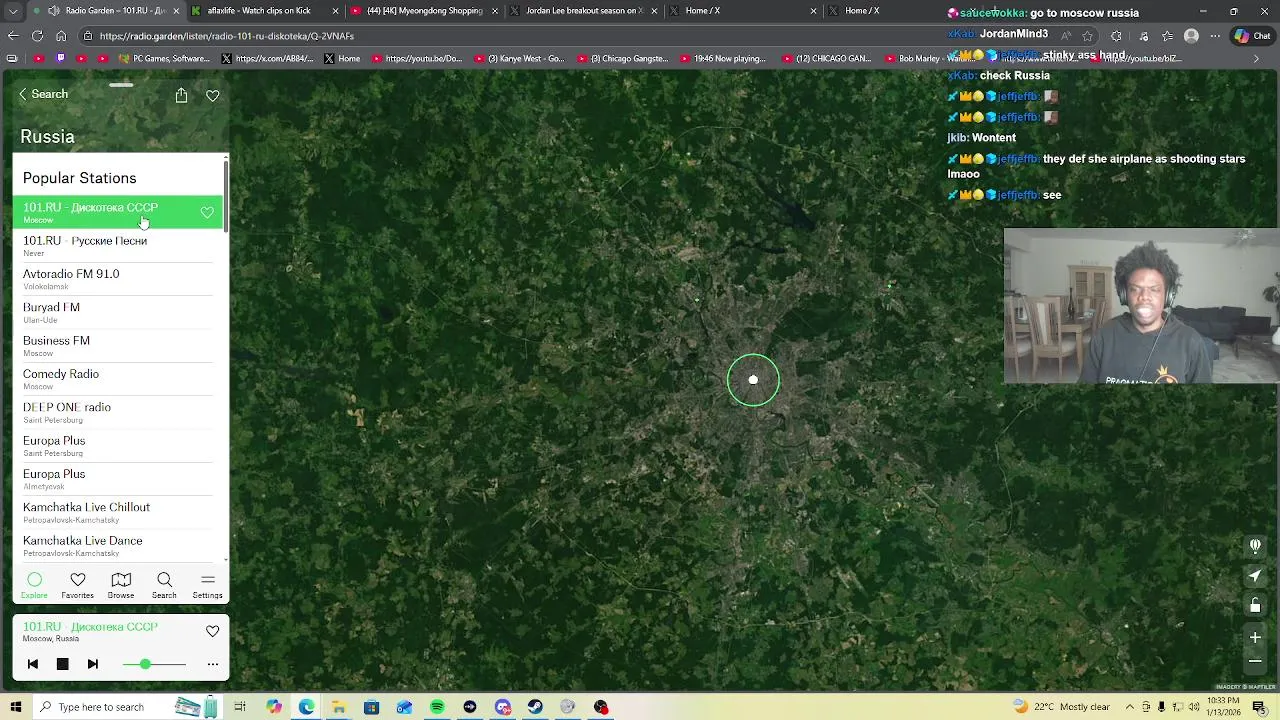Open Copilot Chat in the browser
Image resolution: width=1280 pixels, height=720 pixels.
[1253, 36]
